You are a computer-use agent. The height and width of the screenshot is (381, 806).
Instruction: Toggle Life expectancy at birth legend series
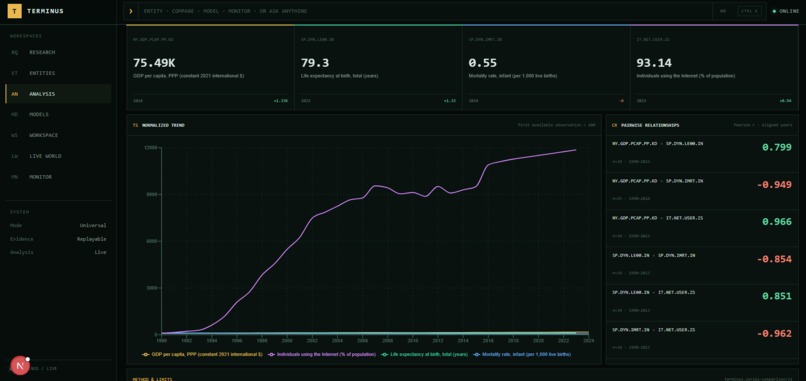point(425,354)
